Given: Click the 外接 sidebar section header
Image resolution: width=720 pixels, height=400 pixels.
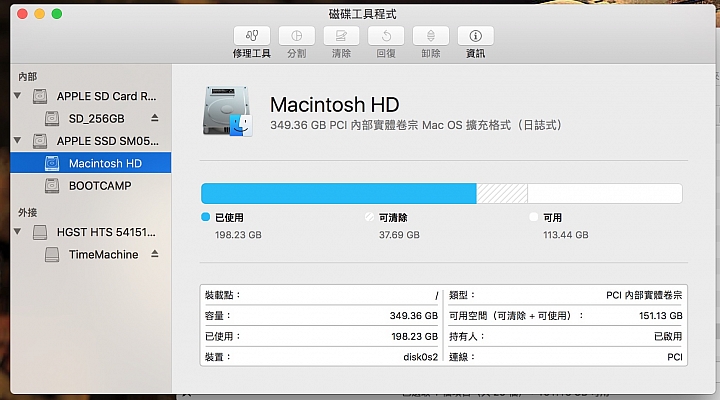Looking at the screenshot, I should pos(28,212).
